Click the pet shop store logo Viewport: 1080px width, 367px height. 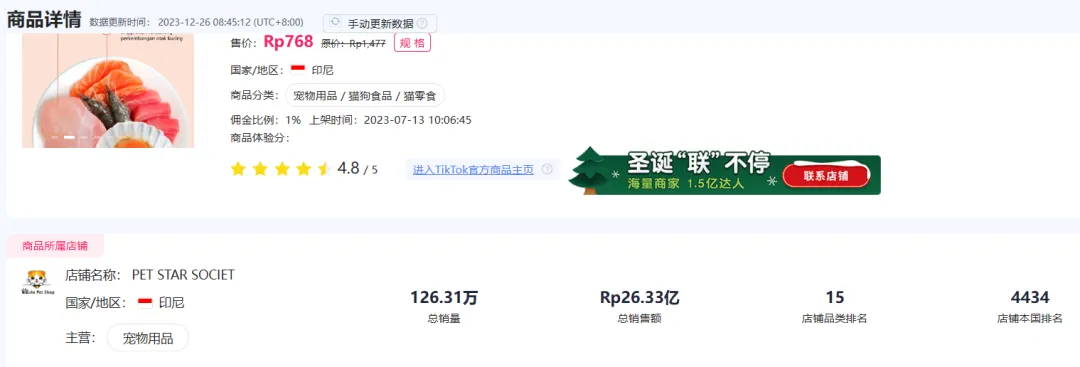(x=37, y=283)
